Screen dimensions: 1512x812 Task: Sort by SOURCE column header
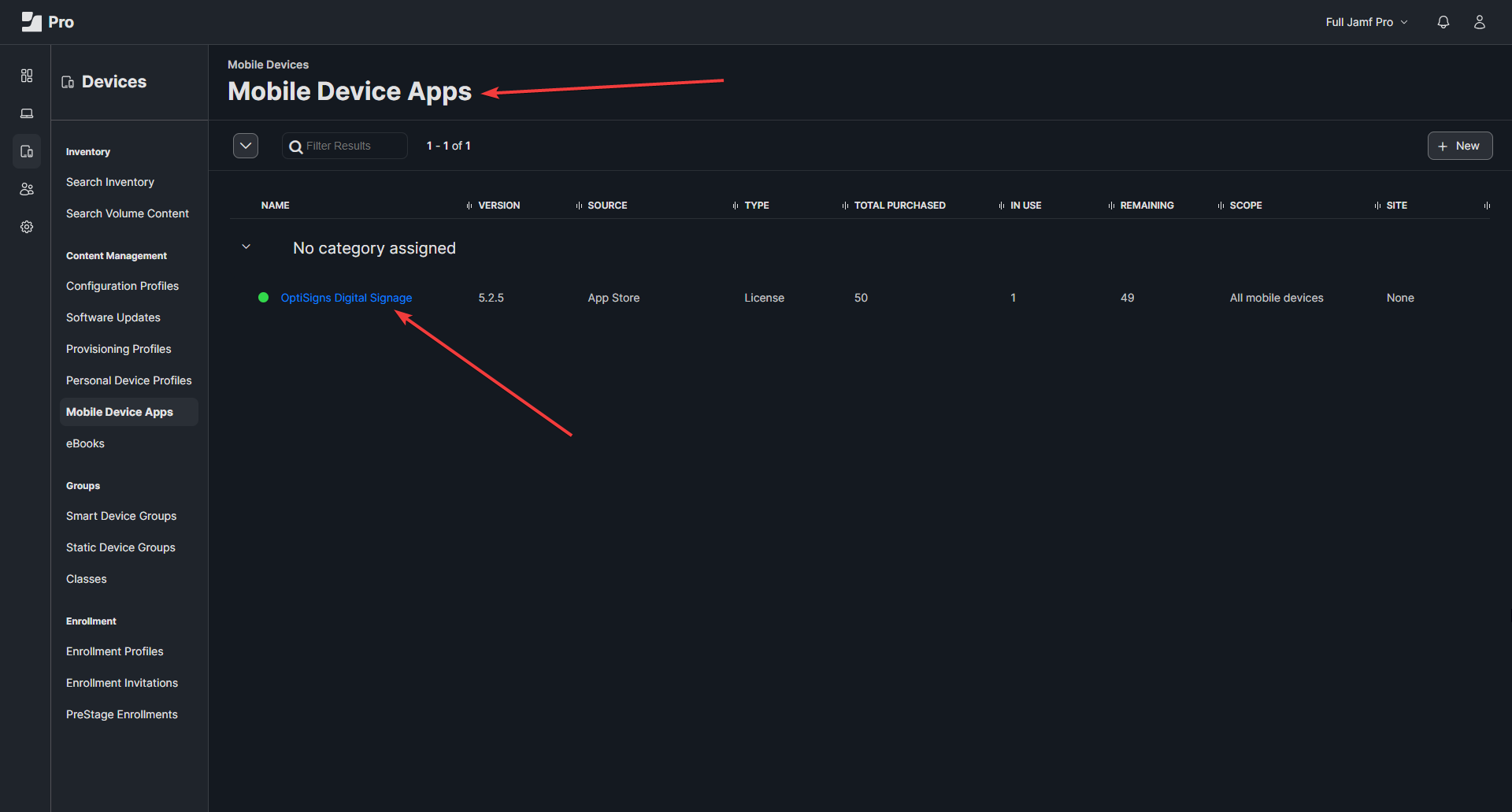tap(607, 206)
